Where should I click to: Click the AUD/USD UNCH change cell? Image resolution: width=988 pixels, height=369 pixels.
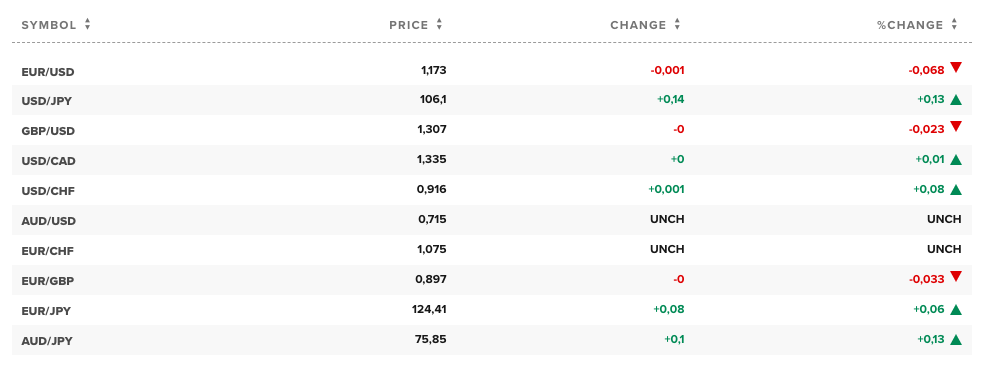pyautogui.click(x=667, y=219)
